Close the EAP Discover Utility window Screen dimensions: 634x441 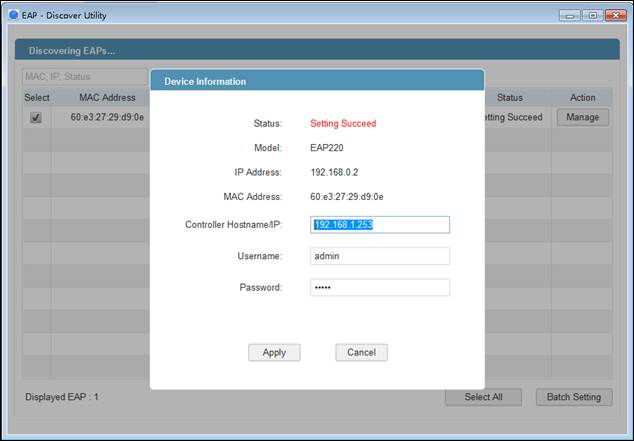point(616,15)
